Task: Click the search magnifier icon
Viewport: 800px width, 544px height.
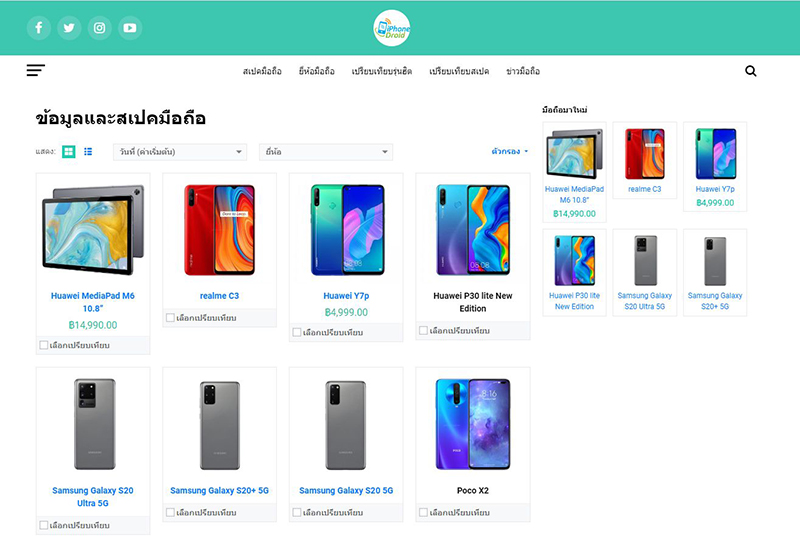Action: [x=751, y=71]
